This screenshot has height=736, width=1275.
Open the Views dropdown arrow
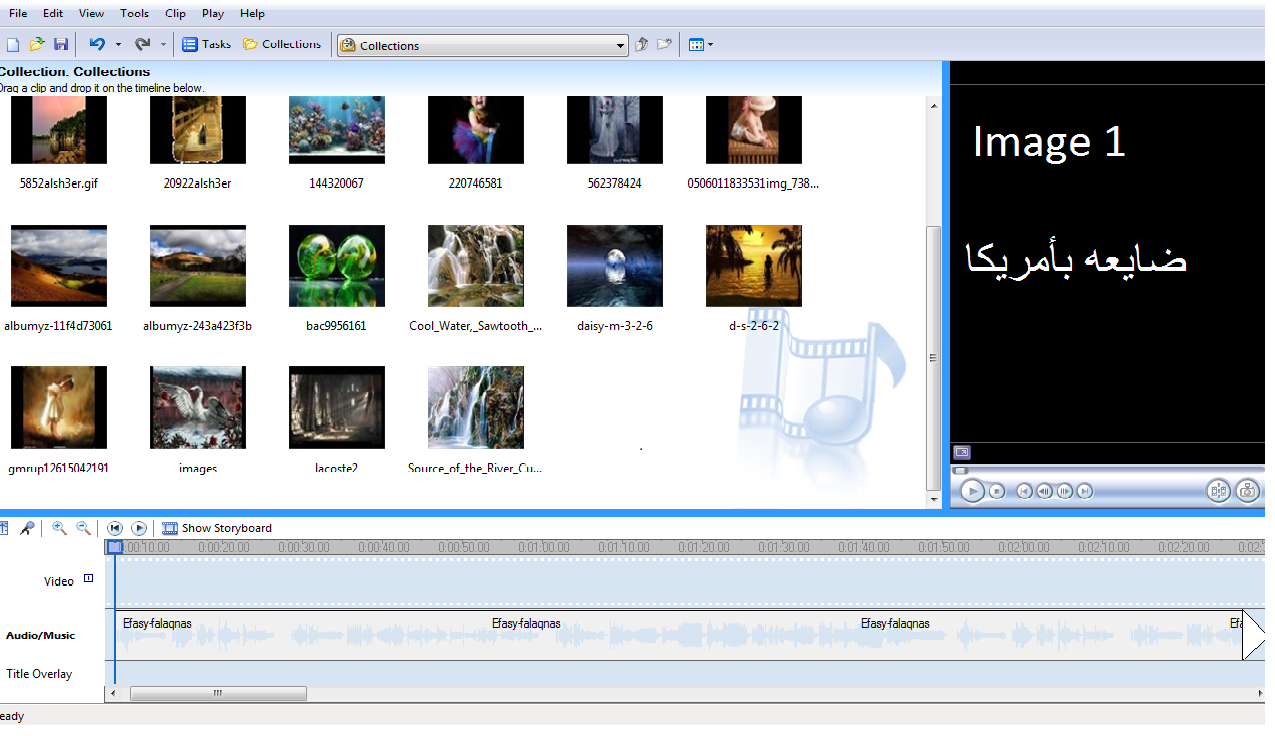point(710,45)
